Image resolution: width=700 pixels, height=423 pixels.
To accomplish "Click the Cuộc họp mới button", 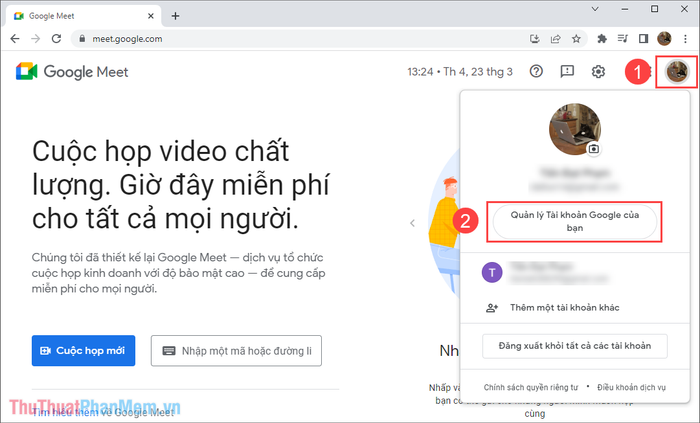I will pos(83,351).
